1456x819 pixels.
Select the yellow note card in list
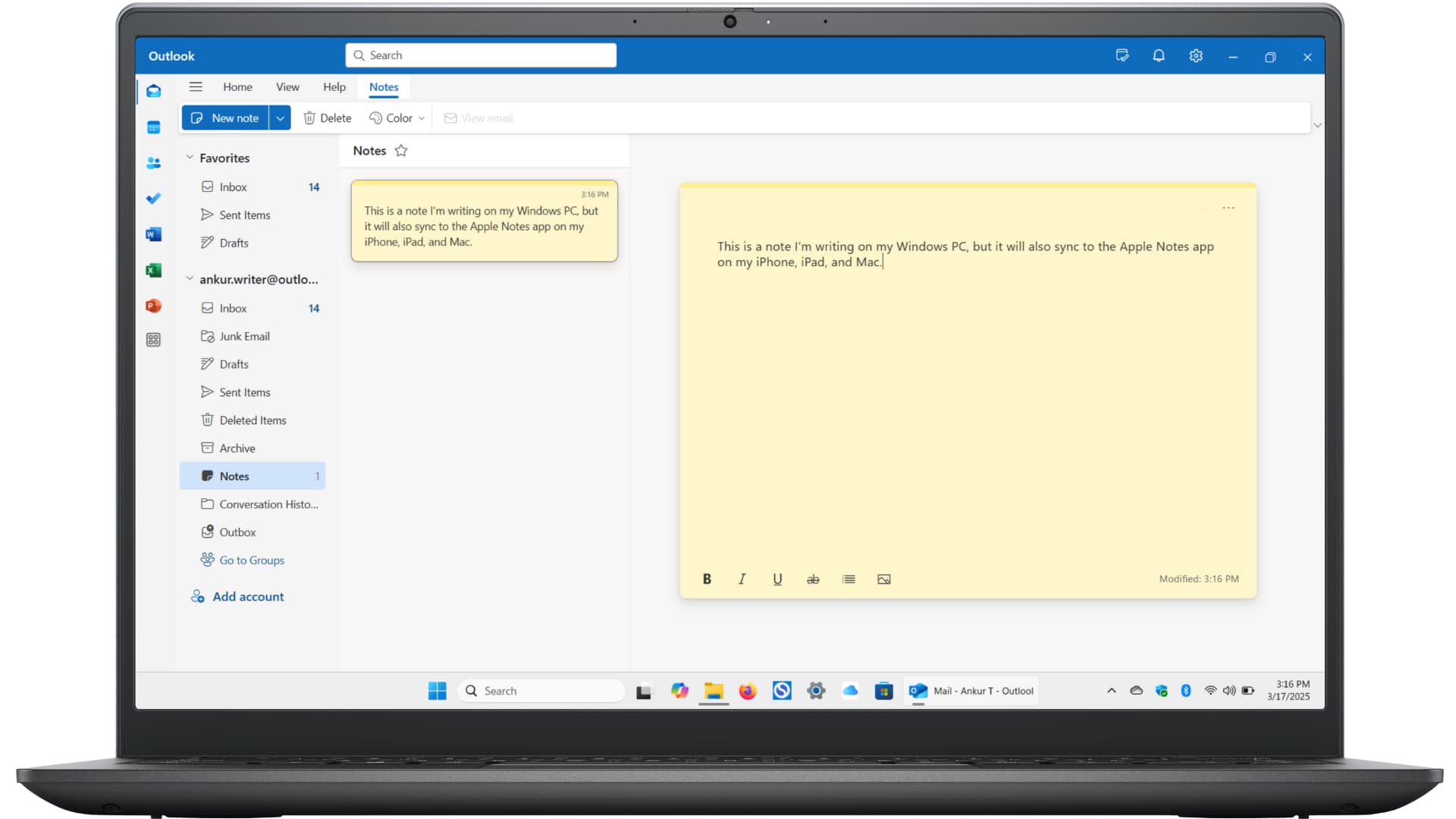point(484,221)
